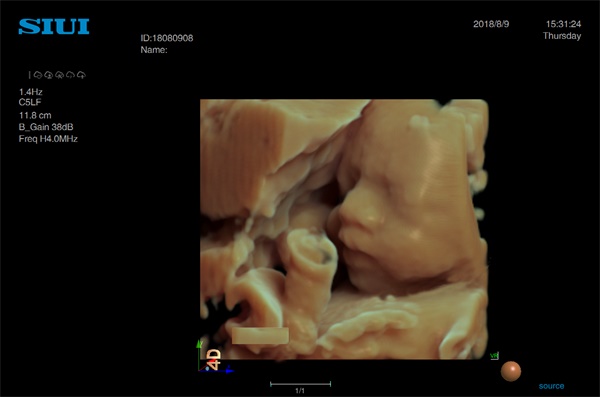This screenshot has width=600, height=397.
Task: Click the fourth cloud icon
Action: [x=70, y=75]
